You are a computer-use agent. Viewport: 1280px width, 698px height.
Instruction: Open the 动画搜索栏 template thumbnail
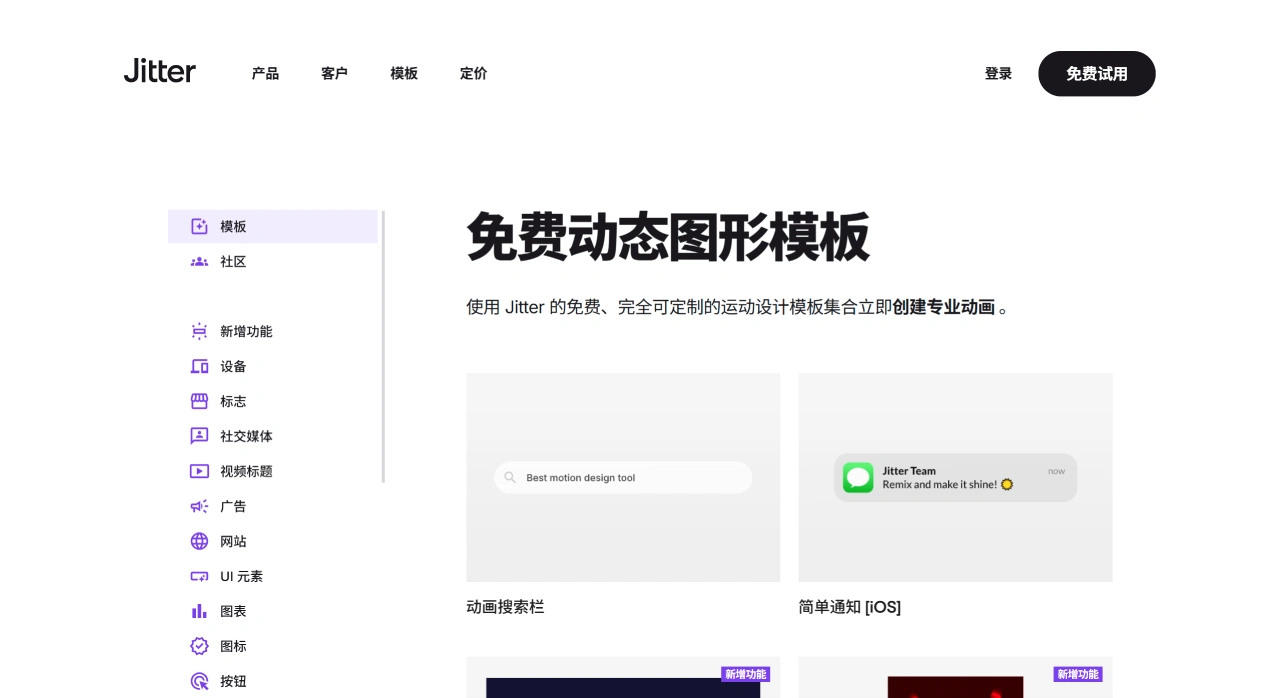pyautogui.click(x=623, y=477)
